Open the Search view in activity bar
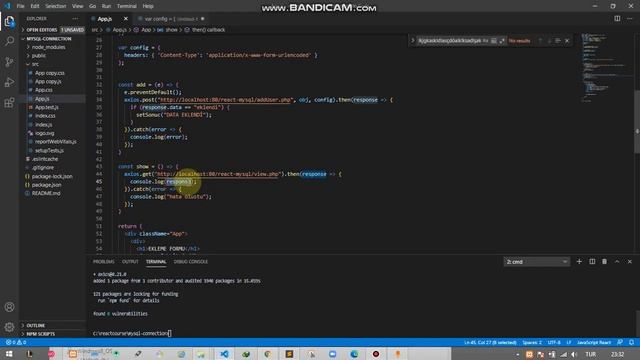Viewport: 640px width, 360px height. 9,41
